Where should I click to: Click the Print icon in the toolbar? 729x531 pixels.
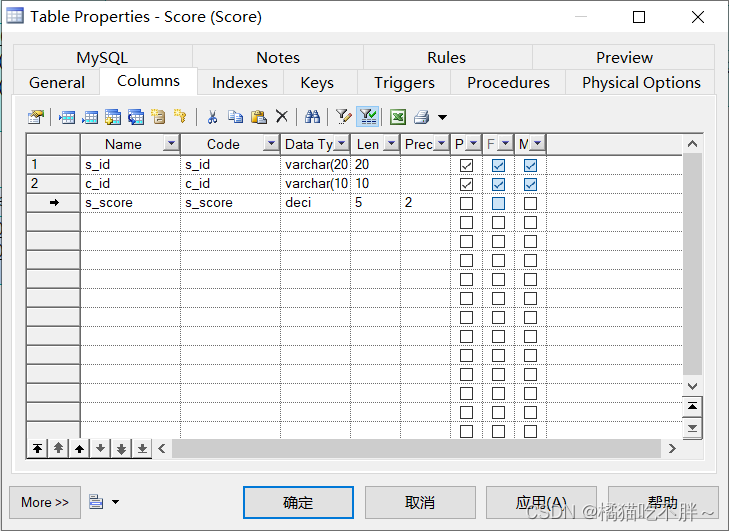click(421, 117)
